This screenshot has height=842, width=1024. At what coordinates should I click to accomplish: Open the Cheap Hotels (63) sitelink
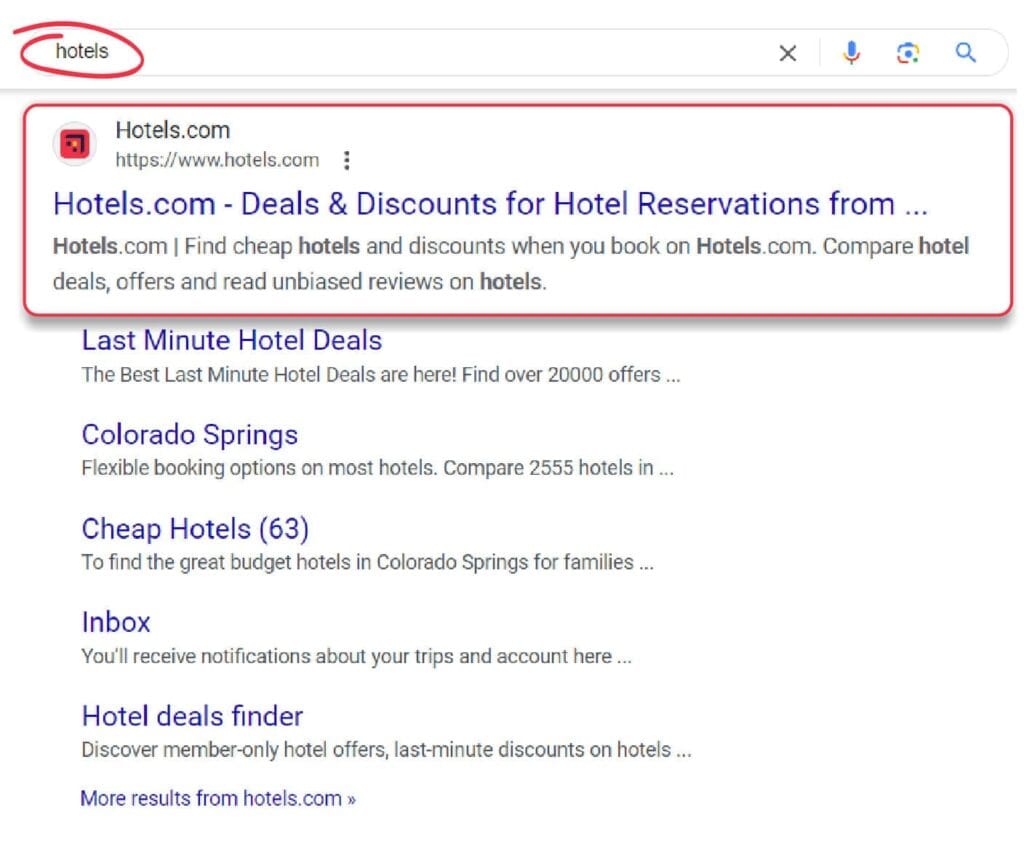(x=195, y=529)
